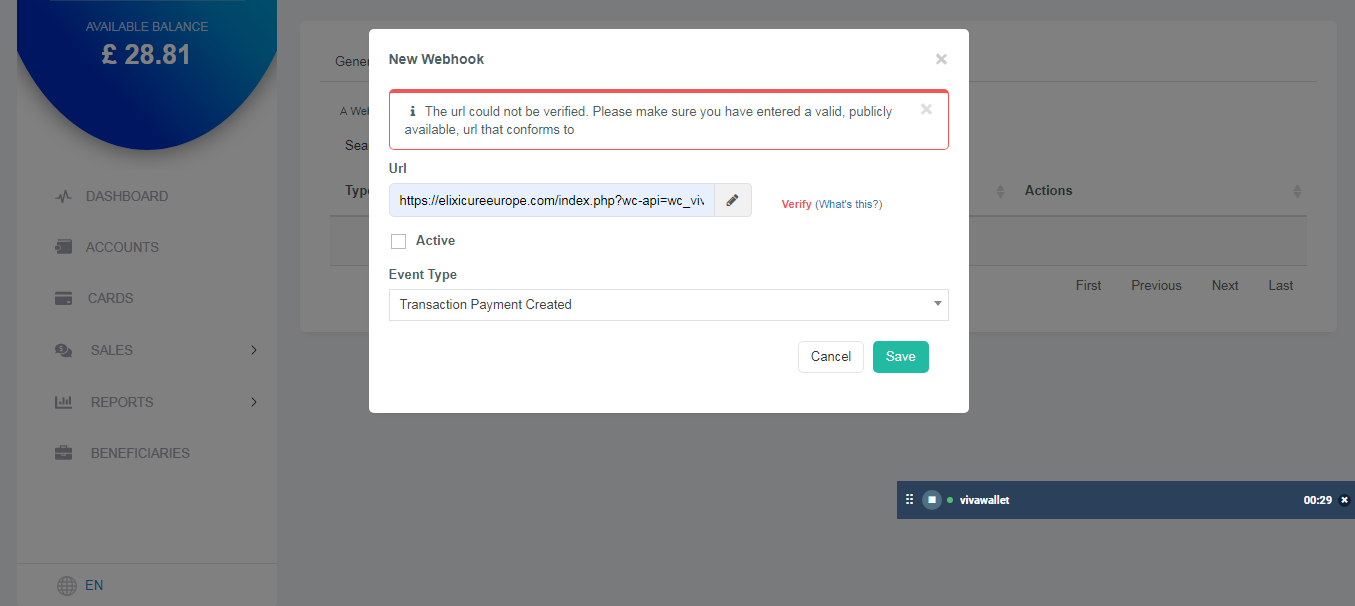Open the Beneficiaries icon in the sidebar
1355x606 pixels.
pos(63,453)
